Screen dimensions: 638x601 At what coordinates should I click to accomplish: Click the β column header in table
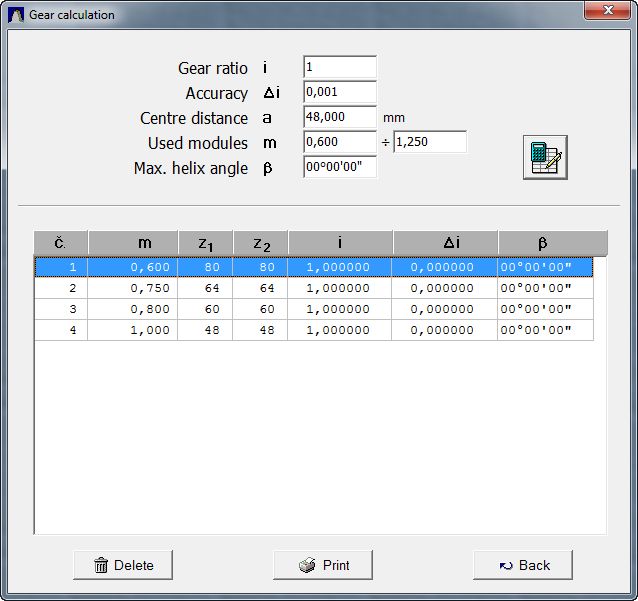pos(542,243)
